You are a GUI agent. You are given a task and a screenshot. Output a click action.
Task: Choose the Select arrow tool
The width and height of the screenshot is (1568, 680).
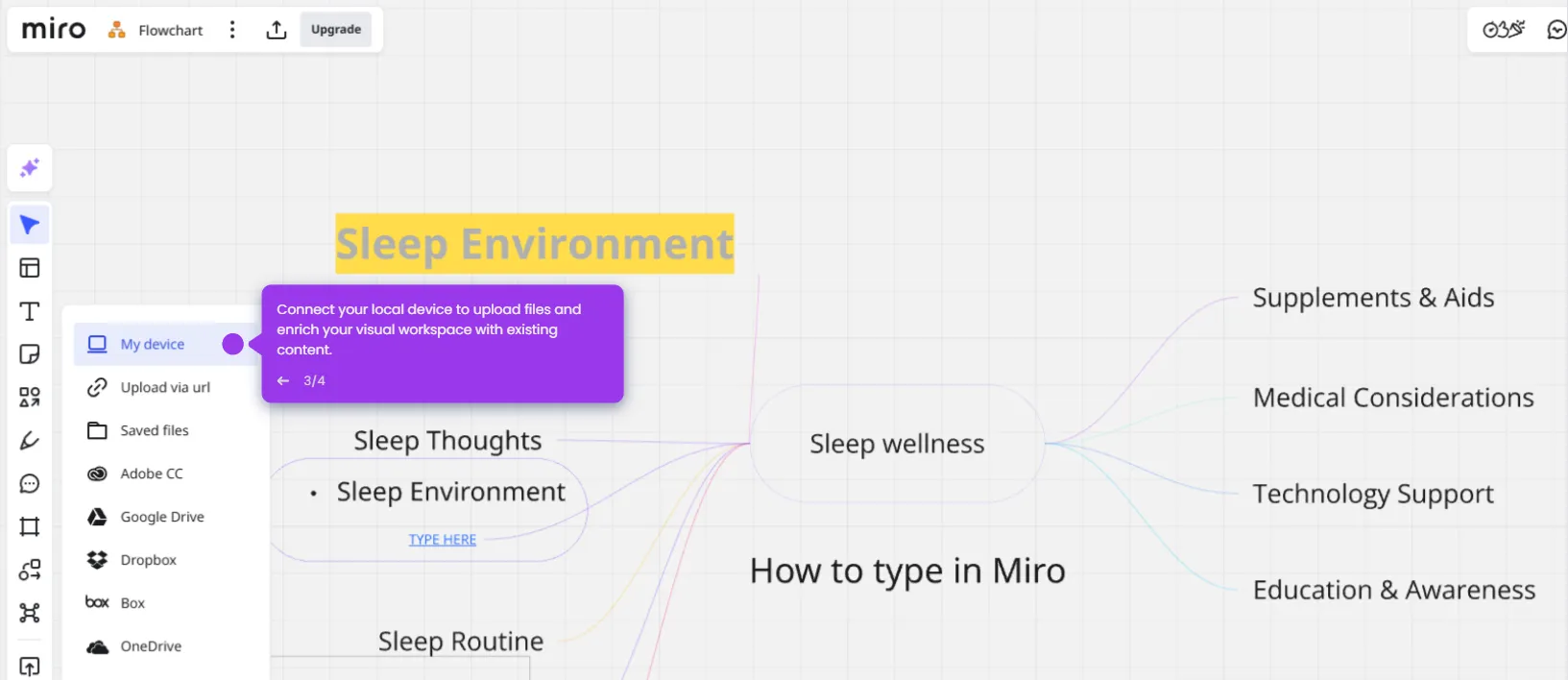[x=30, y=225]
